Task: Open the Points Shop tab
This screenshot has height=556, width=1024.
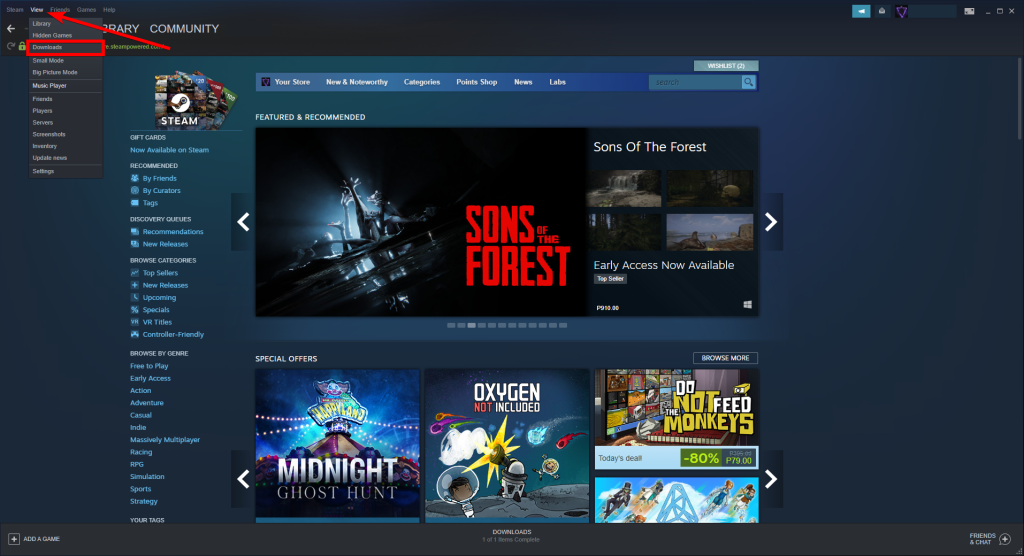Action: click(x=477, y=82)
